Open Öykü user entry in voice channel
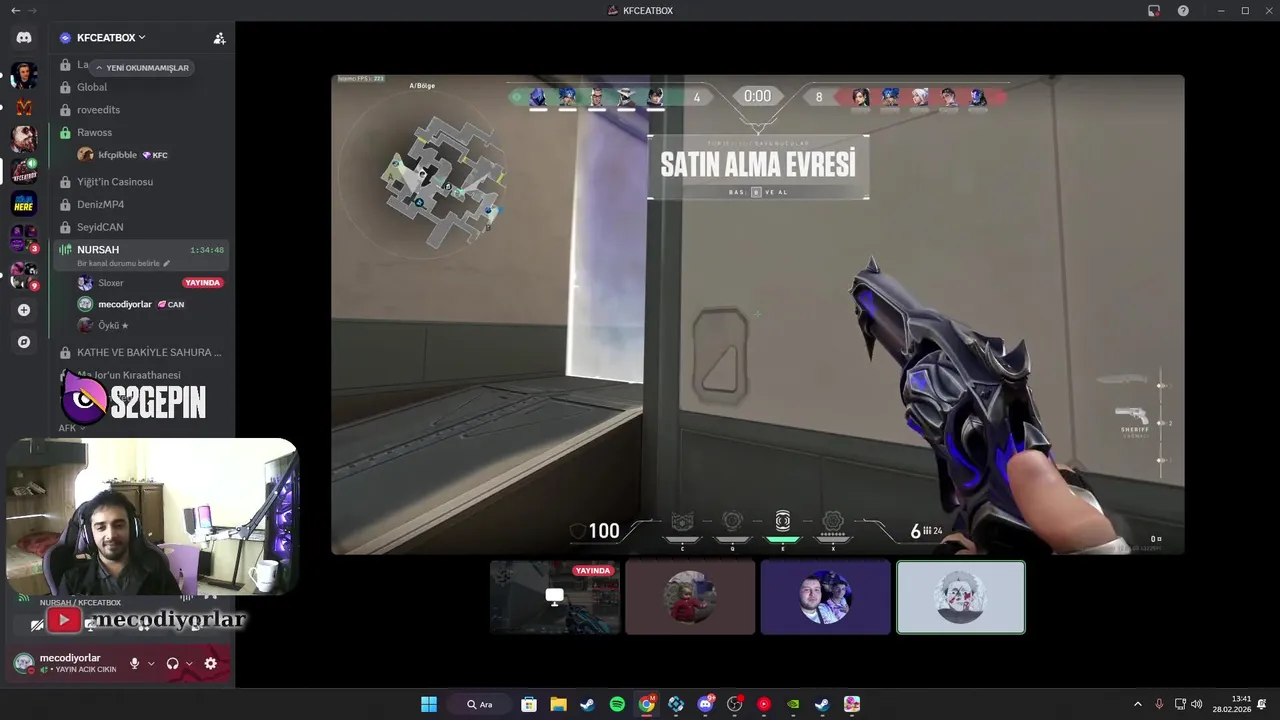This screenshot has width=1280, height=720. (150, 325)
